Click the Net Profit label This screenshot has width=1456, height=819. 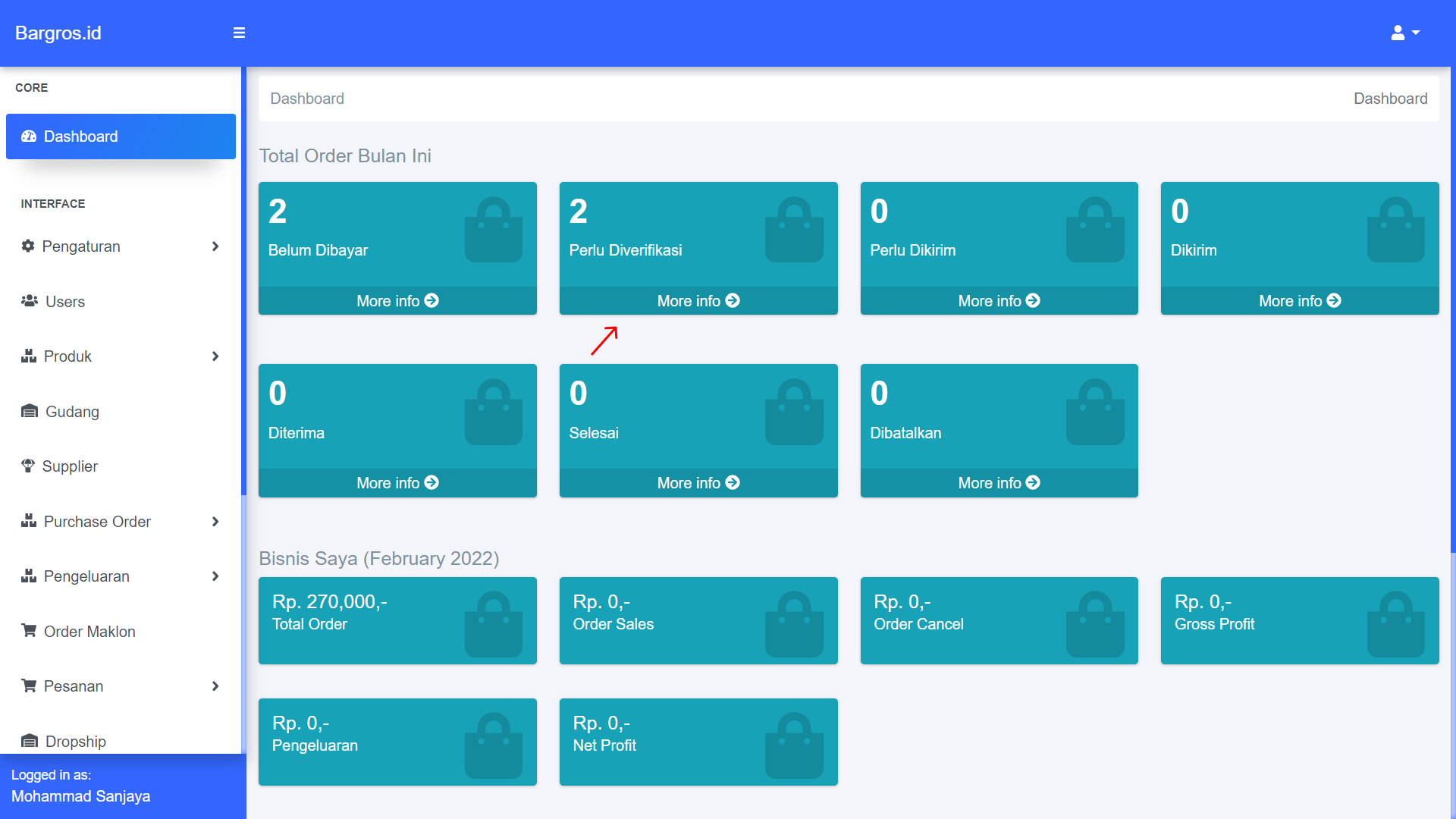point(604,745)
